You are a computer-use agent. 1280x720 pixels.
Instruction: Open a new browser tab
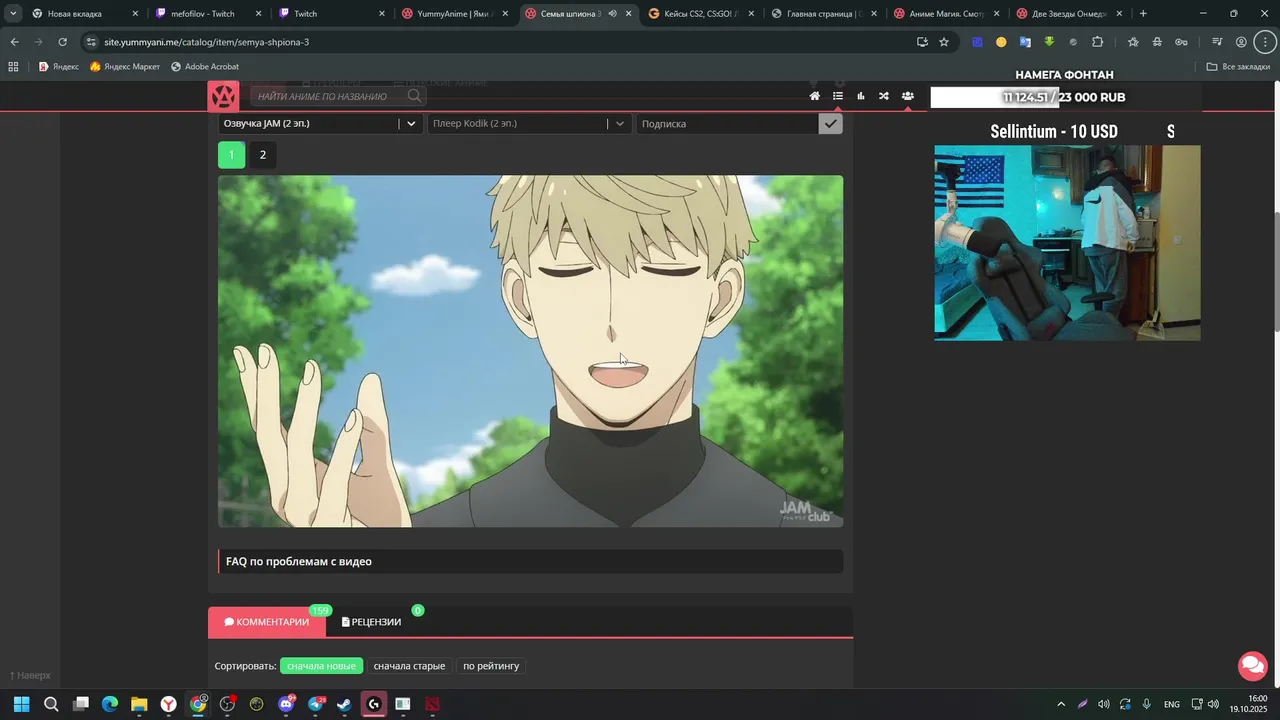tap(1143, 14)
